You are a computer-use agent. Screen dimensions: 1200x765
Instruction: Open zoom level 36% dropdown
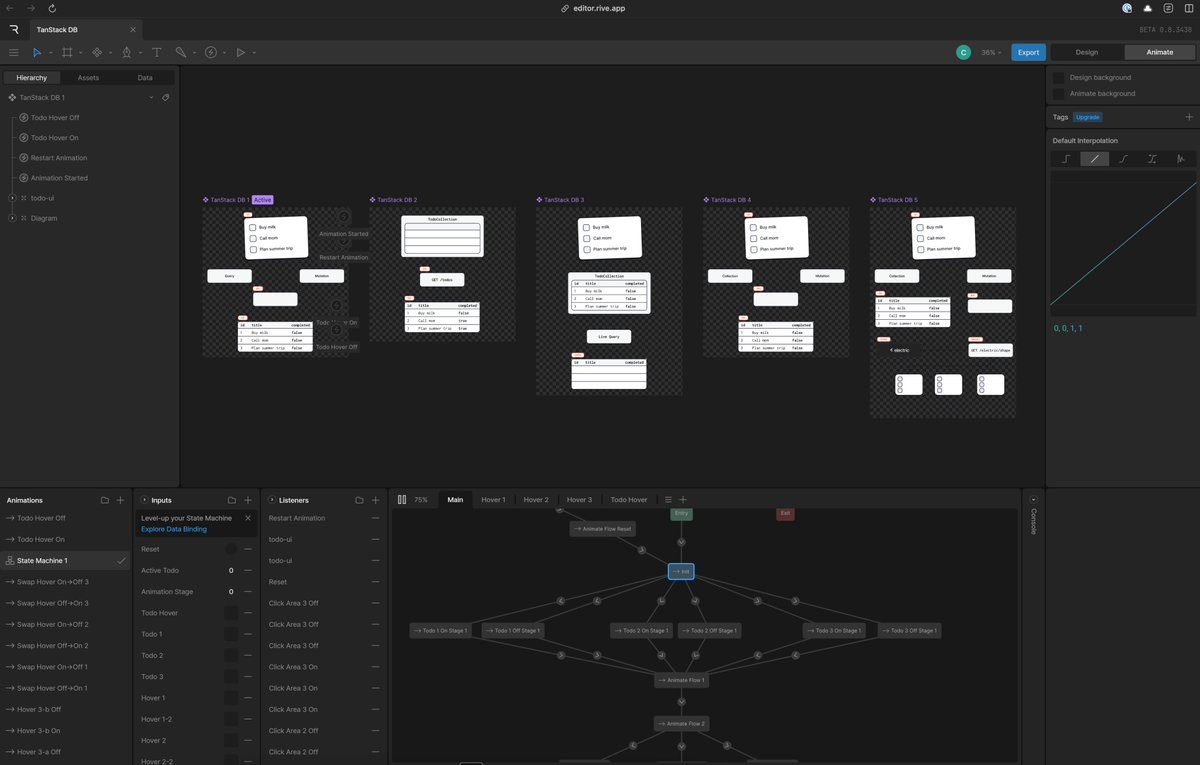click(x=989, y=52)
